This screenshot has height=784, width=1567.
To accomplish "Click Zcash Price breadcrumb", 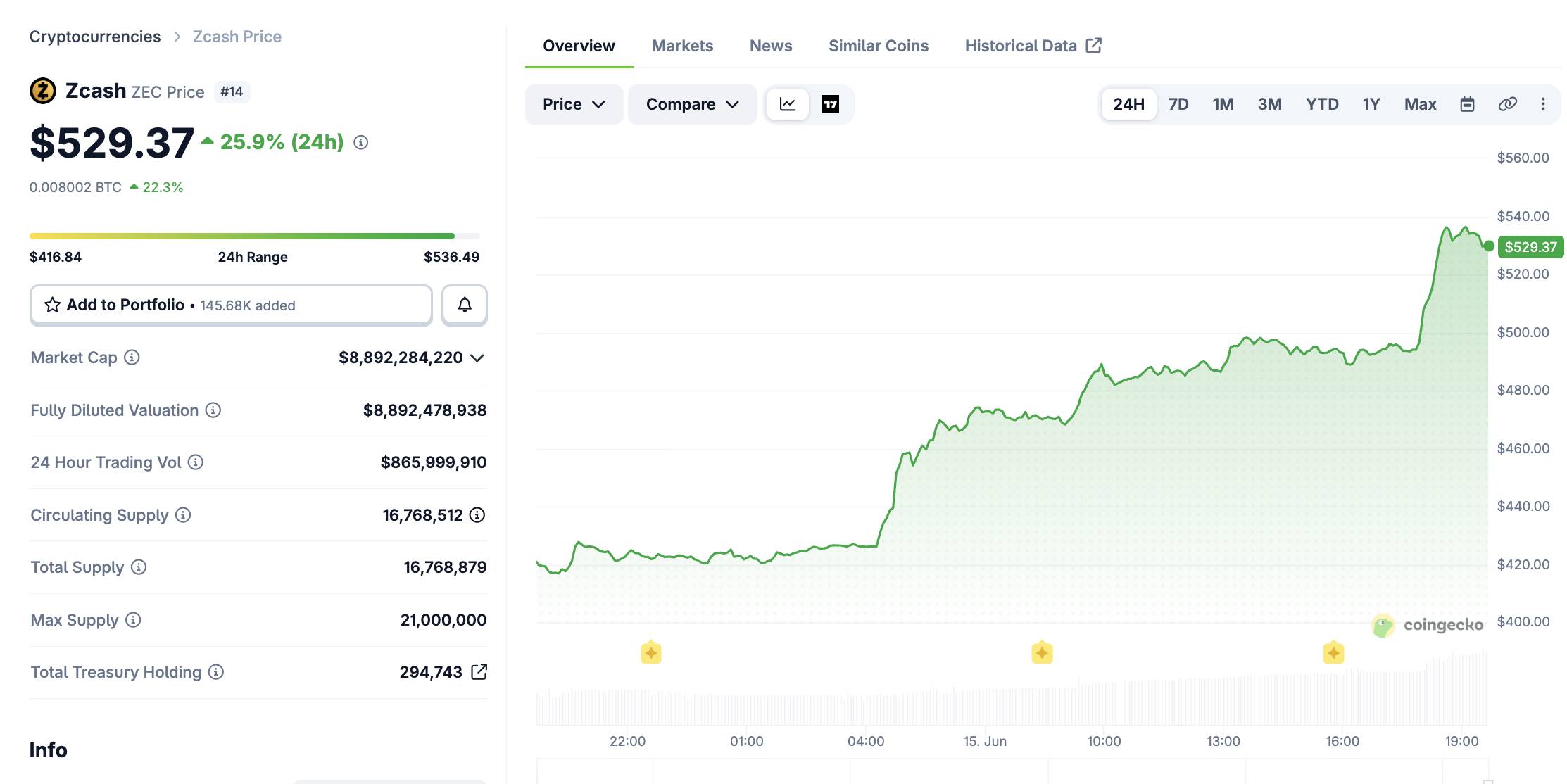I will pos(237,37).
